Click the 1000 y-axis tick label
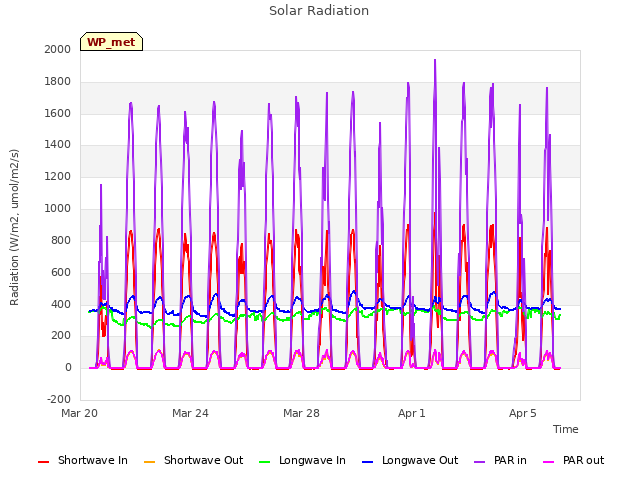Image resolution: width=640 pixels, height=480 pixels. click(58, 209)
